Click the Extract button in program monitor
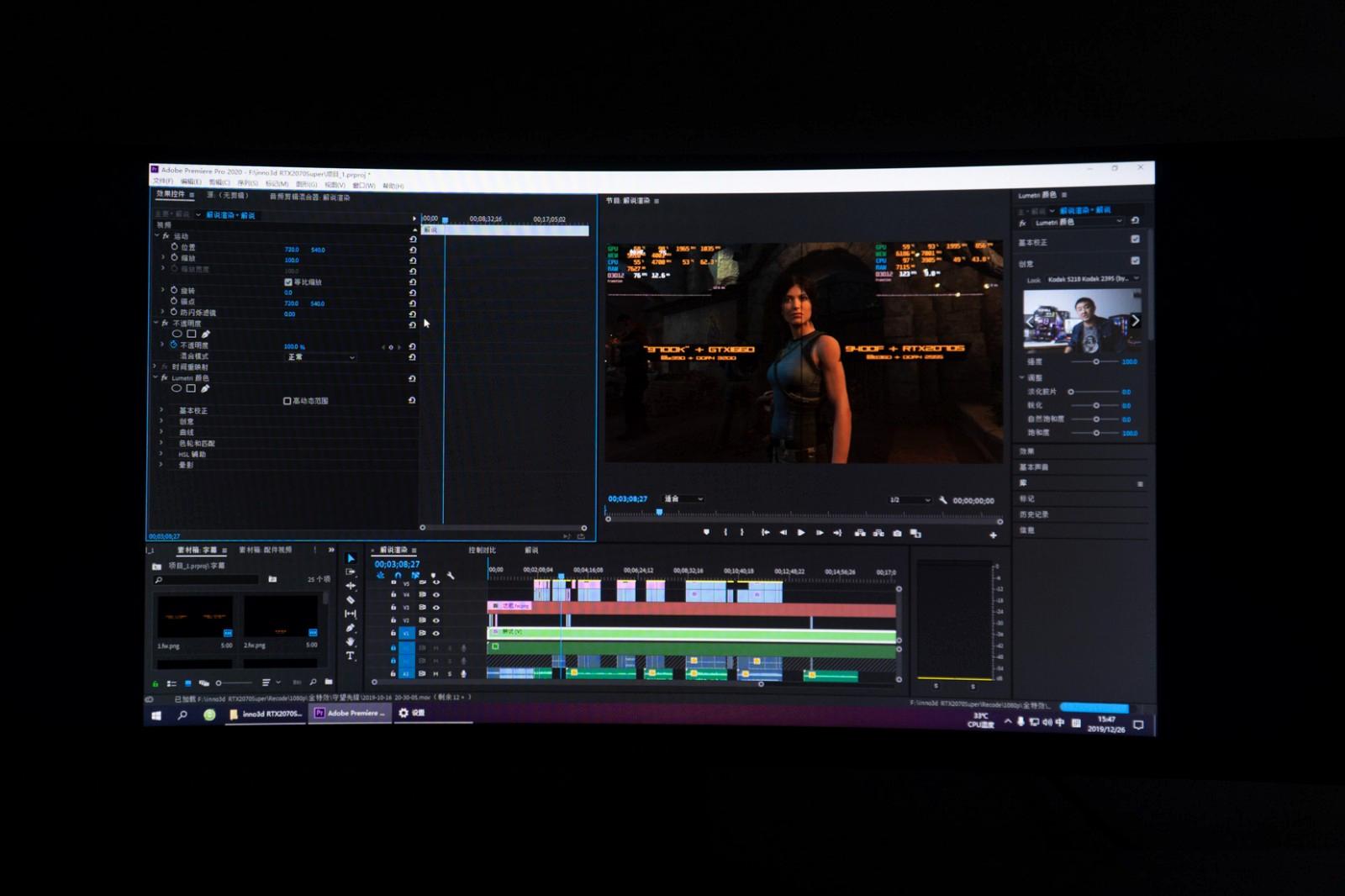The height and width of the screenshot is (896, 1345). [878, 533]
